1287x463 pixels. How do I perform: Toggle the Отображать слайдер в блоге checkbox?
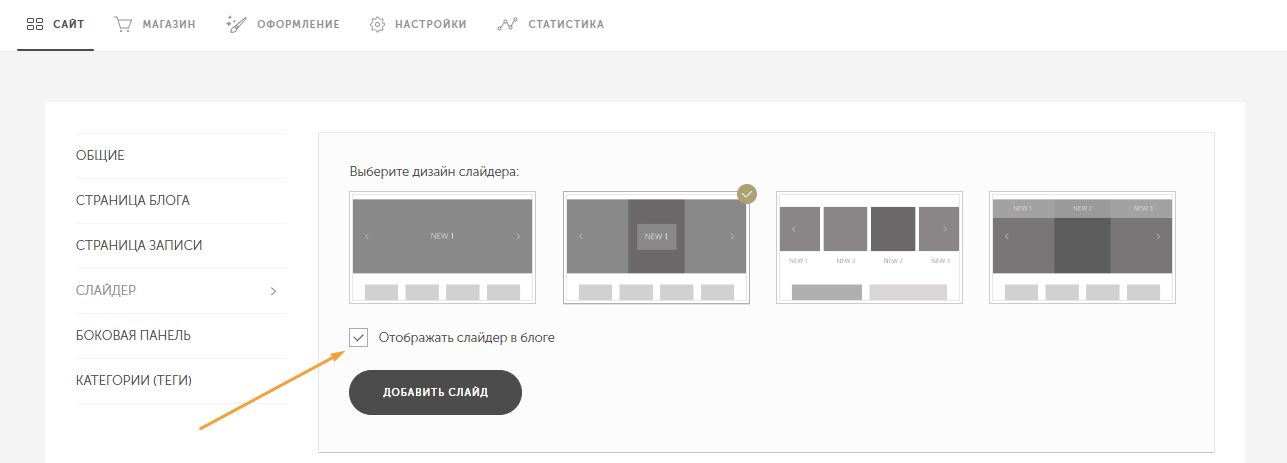[x=359, y=338]
